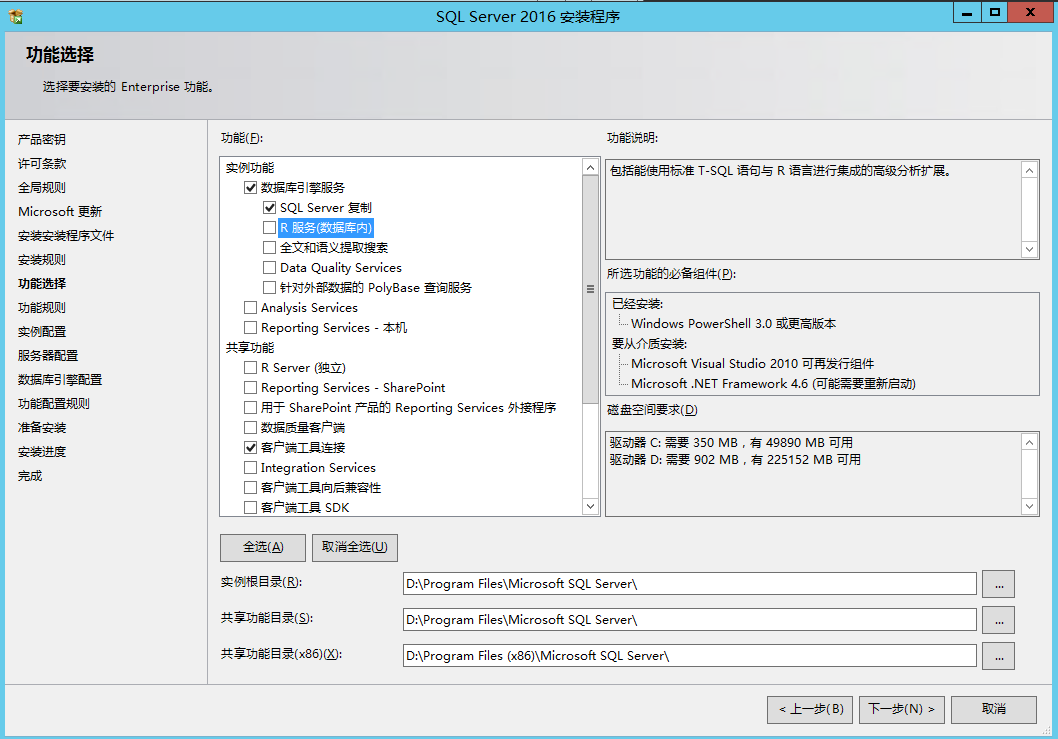
Task: Click the 取消全选(U) button
Action: click(355, 547)
